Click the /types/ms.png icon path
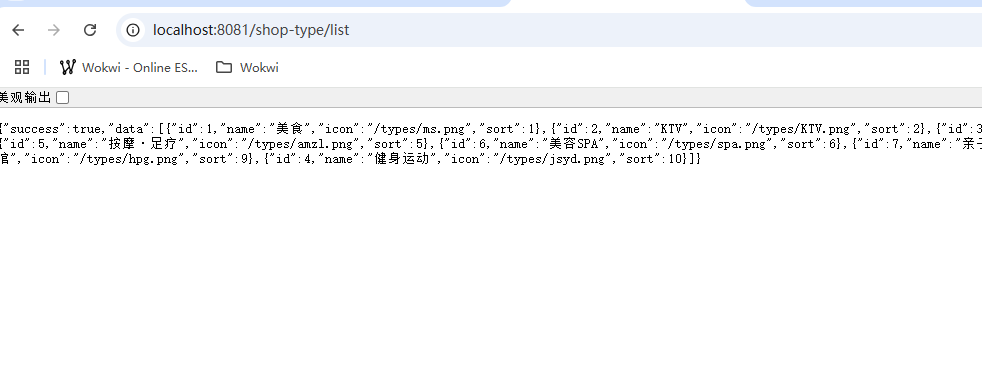This screenshot has width=982, height=371. coord(420,129)
